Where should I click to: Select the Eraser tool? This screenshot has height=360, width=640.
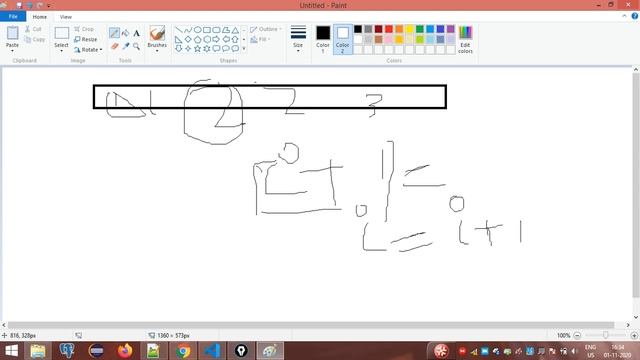[114, 46]
